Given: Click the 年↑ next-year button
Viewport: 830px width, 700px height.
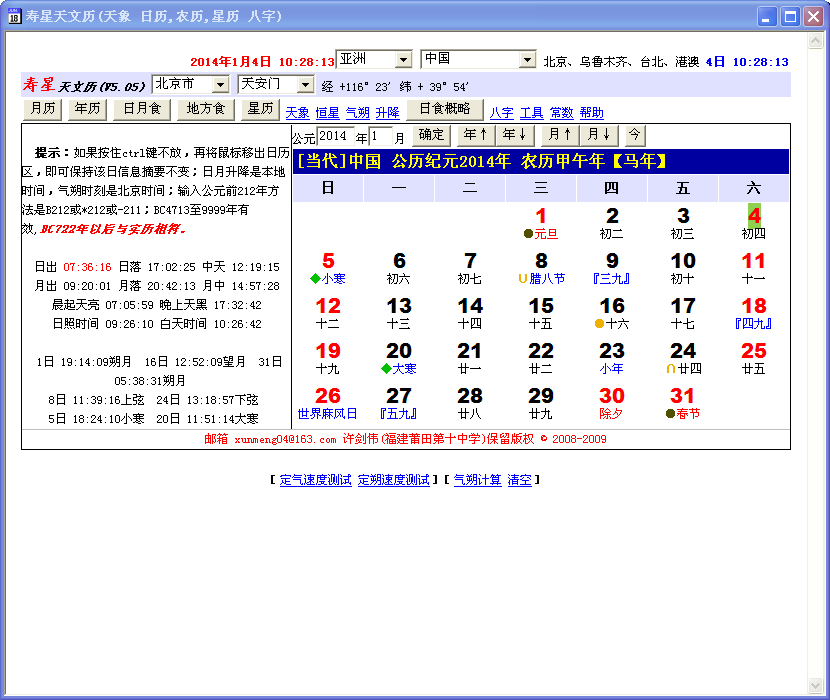Looking at the screenshot, I should 475,135.
